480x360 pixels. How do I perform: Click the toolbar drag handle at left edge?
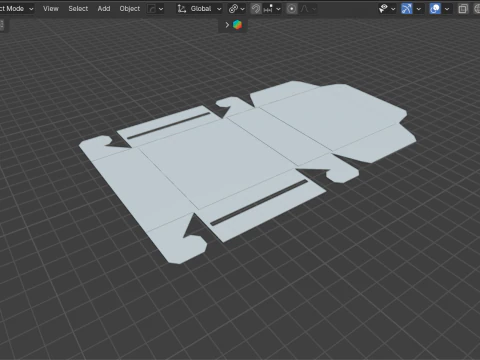(x=2, y=25)
